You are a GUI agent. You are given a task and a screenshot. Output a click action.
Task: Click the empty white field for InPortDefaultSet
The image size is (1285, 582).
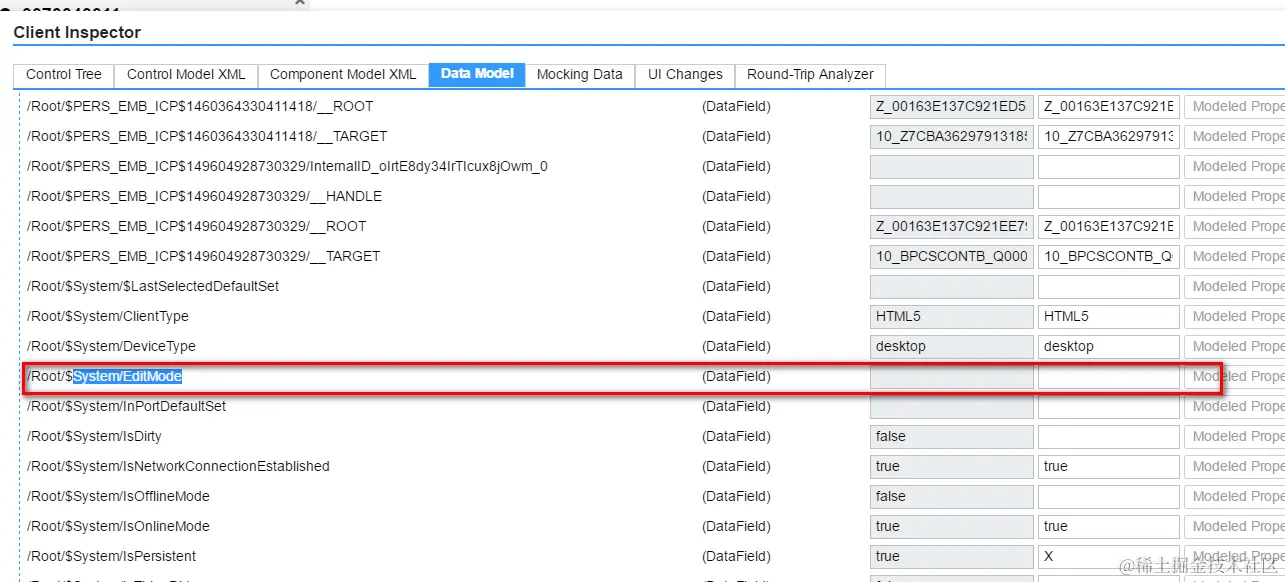tap(1108, 407)
